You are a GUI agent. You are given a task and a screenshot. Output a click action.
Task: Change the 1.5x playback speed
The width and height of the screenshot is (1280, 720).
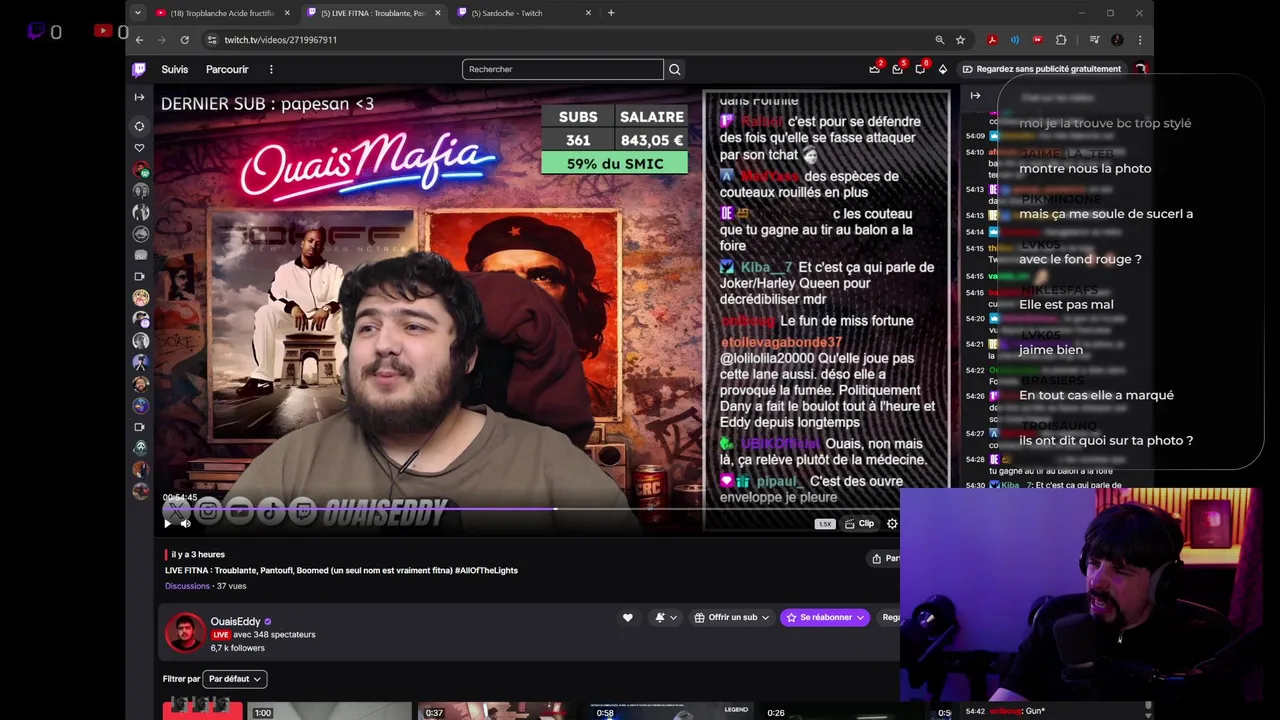point(825,524)
